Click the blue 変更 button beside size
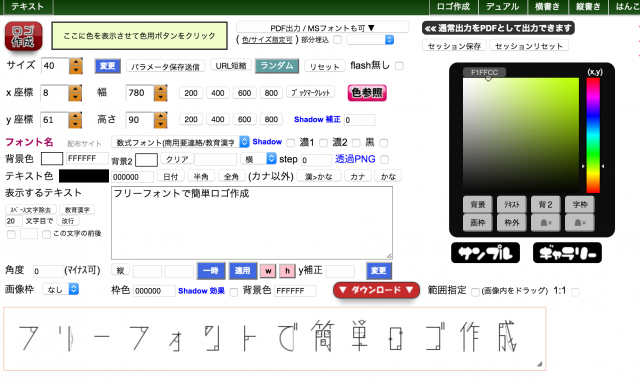 pos(108,66)
